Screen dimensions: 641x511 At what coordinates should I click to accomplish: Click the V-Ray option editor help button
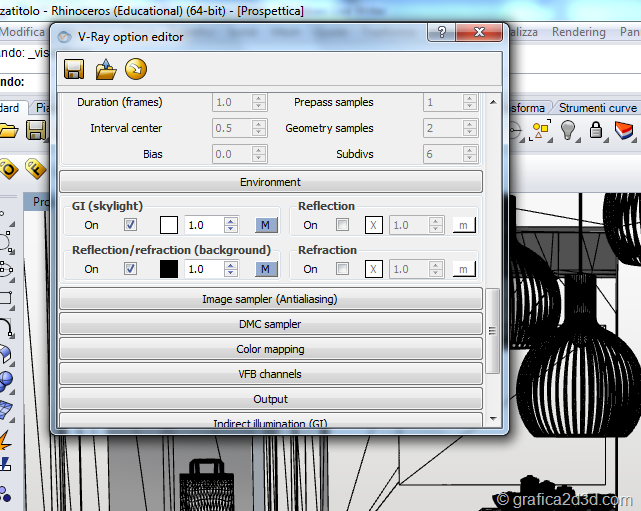(442, 32)
